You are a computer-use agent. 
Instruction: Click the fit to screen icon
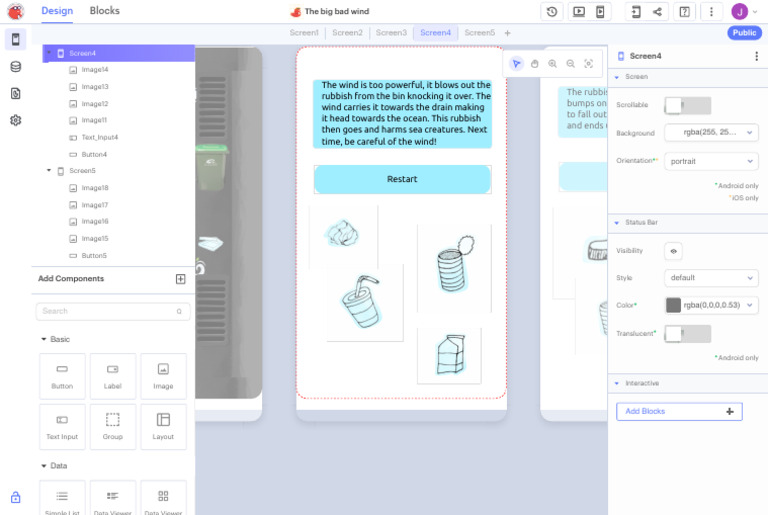coord(589,64)
